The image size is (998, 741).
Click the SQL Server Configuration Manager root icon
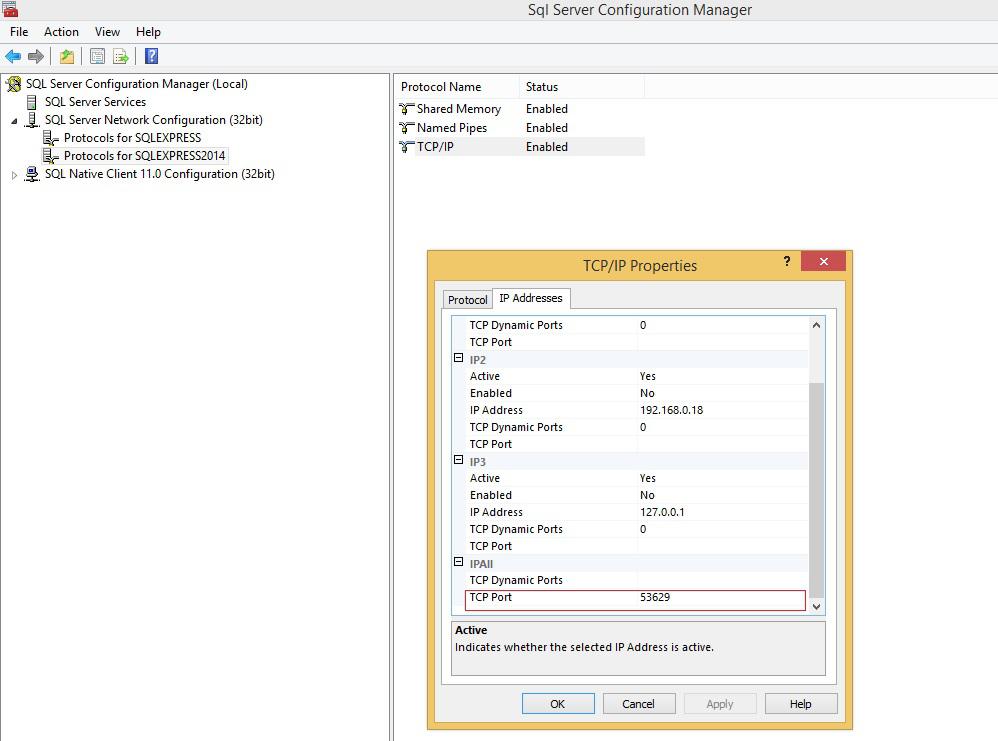13,84
